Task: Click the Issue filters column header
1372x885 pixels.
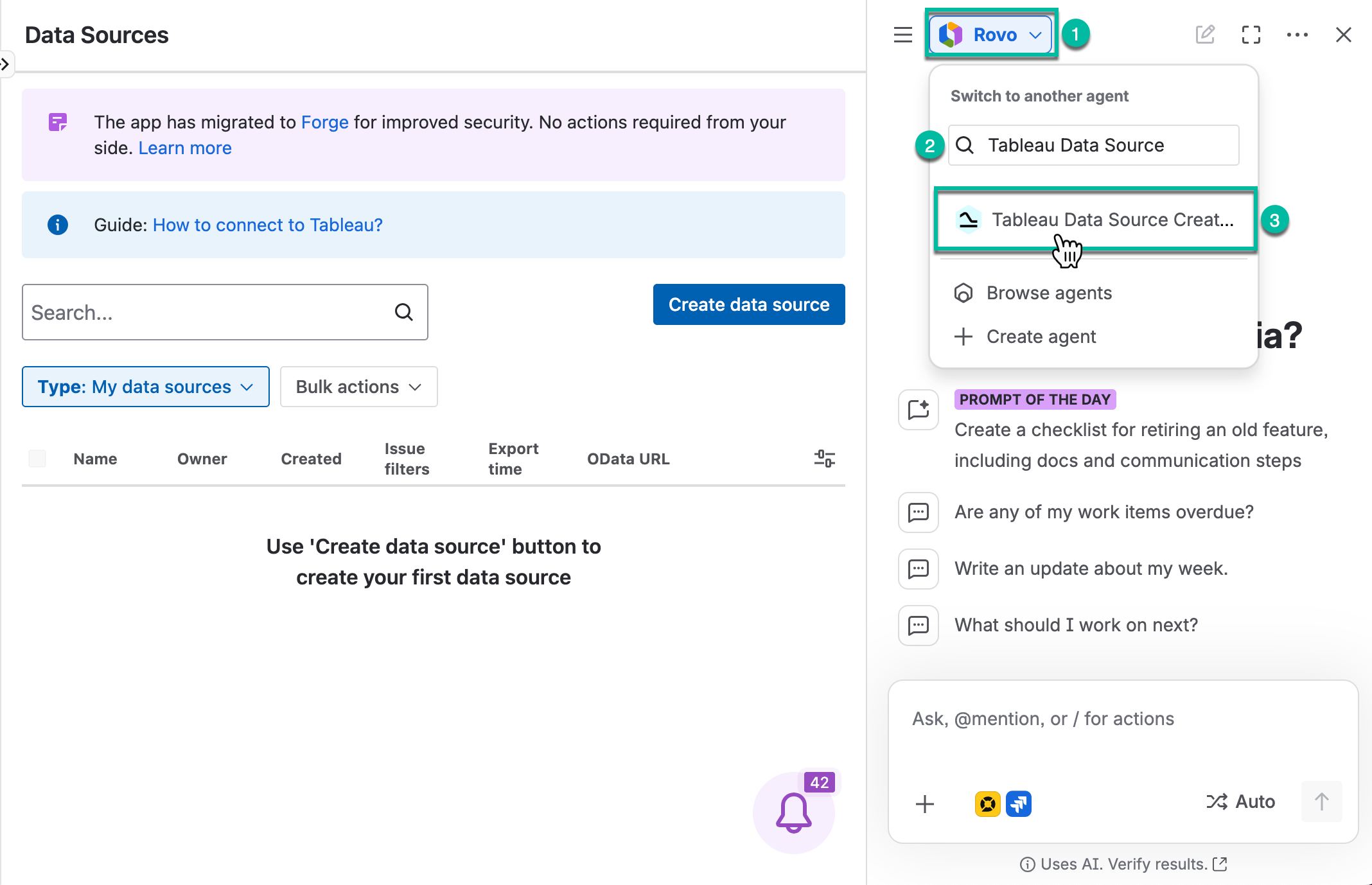Action: 407,459
